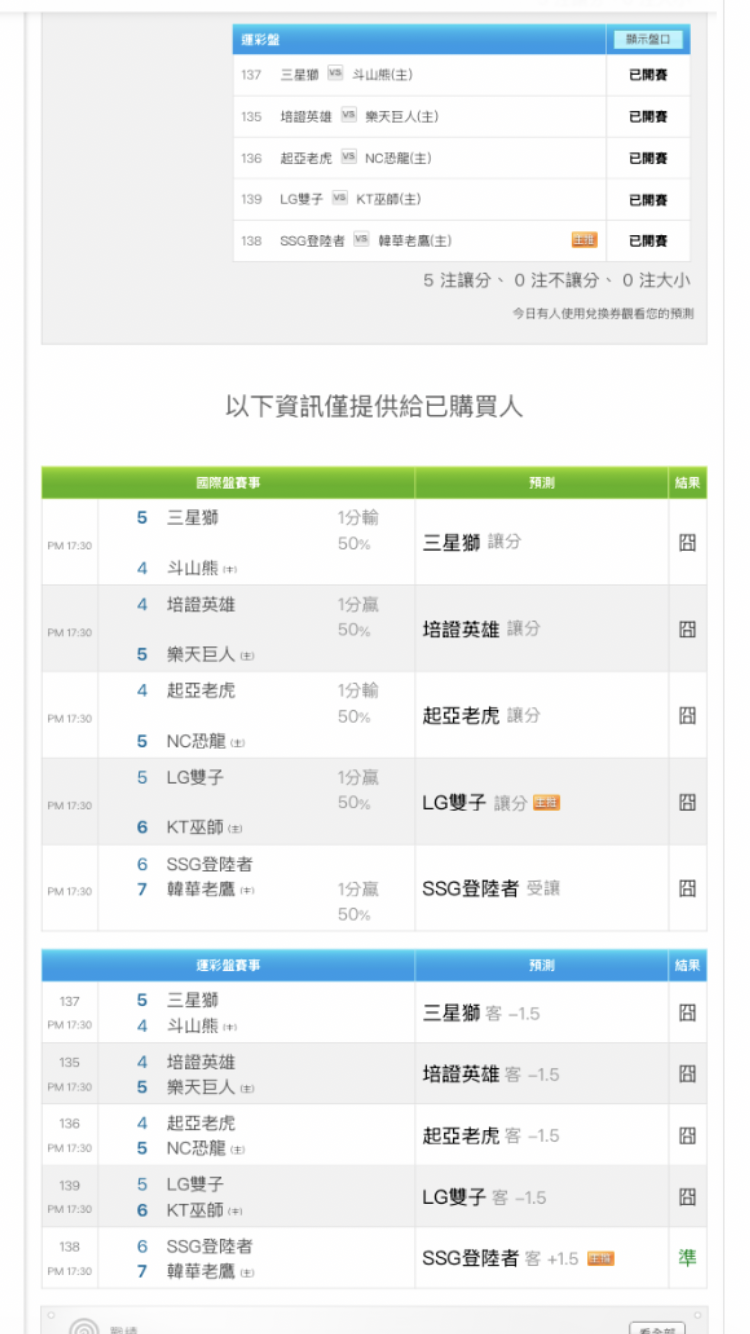Image resolution: width=750 pixels, height=1334 pixels.
Task: Click orange 主推 badge beside SSG登陸者 客 +1.5
Action: click(x=600, y=1259)
